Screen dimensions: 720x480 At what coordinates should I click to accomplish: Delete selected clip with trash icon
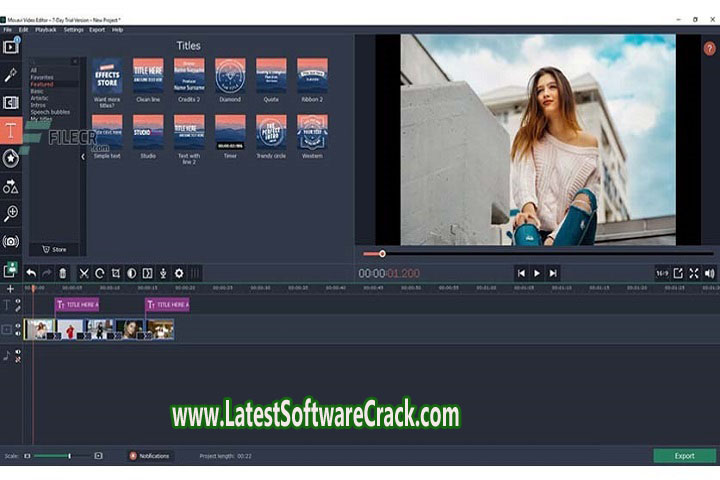pyautogui.click(x=62, y=273)
